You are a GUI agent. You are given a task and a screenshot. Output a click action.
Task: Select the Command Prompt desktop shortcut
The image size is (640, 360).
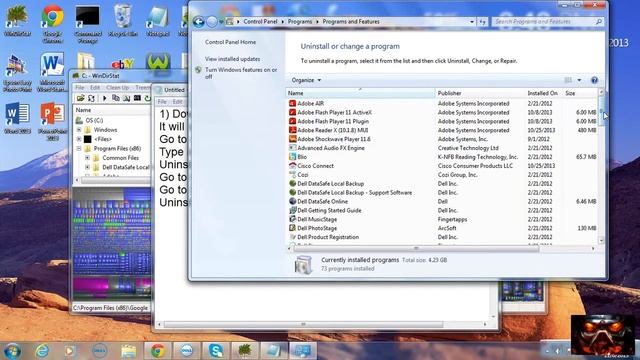point(88,23)
